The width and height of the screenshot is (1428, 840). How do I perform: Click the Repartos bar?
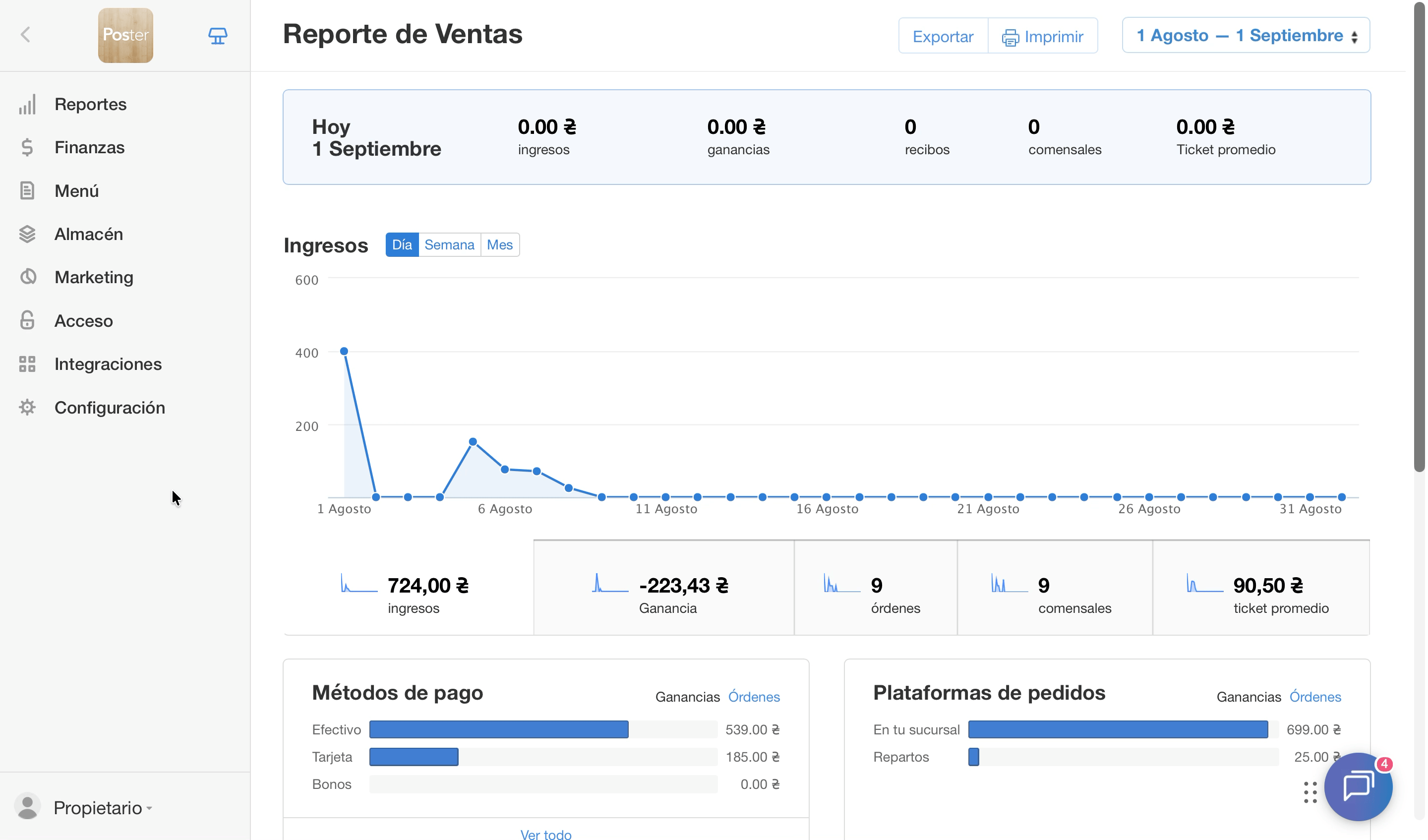973,757
